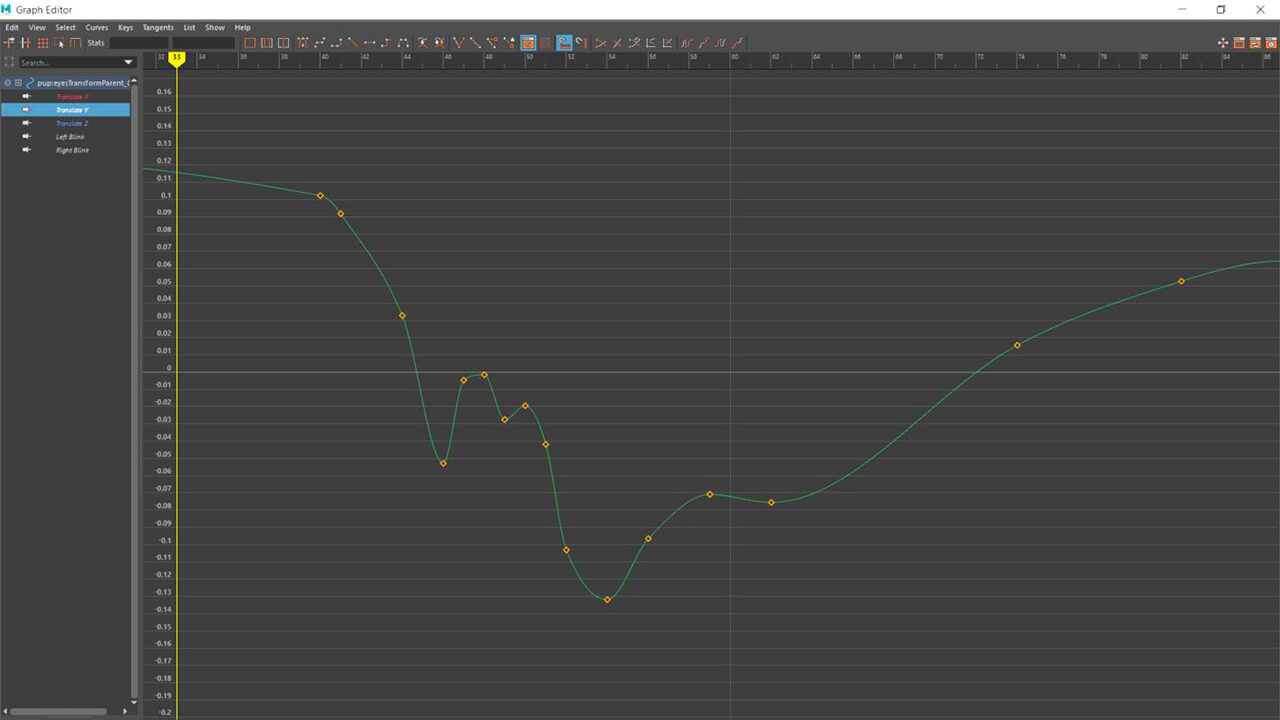1280x720 pixels.
Task: Toggle the mute icon beside Translate X
Action: pos(27,96)
